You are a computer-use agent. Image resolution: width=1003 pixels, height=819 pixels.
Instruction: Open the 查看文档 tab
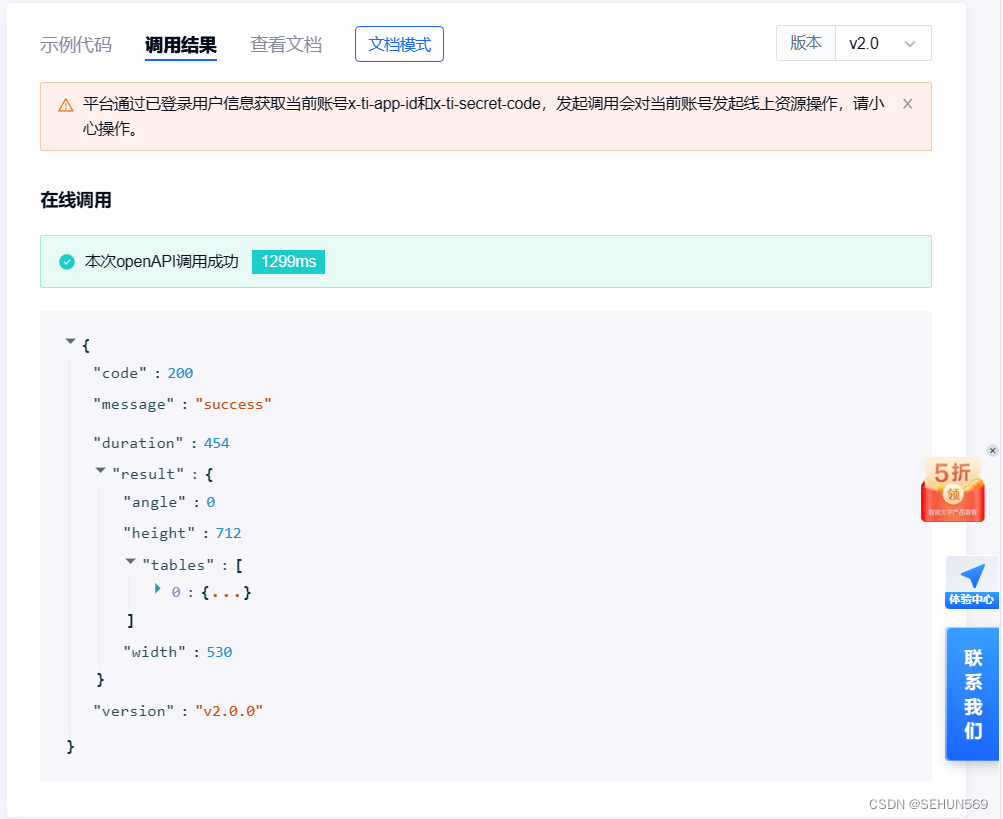[x=286, y=44]
